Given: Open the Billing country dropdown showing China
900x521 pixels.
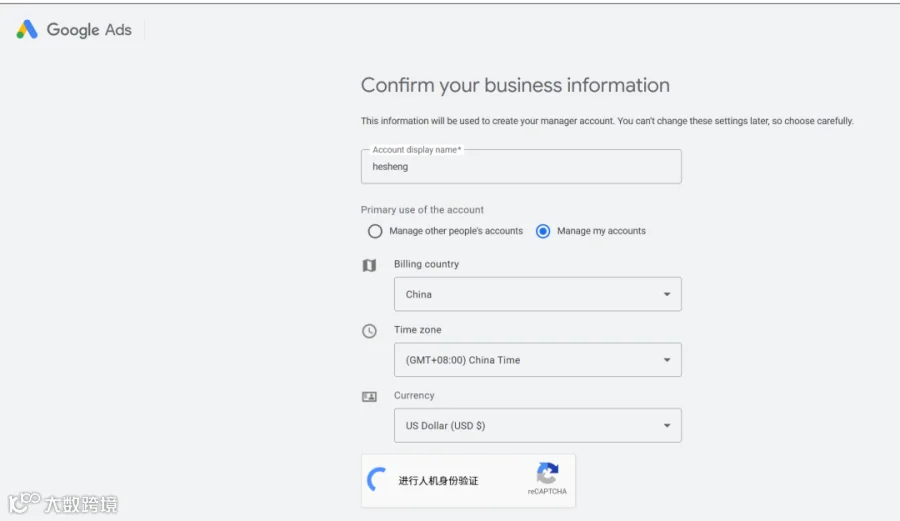Looking at the screenshot, I should coord(538,294).
